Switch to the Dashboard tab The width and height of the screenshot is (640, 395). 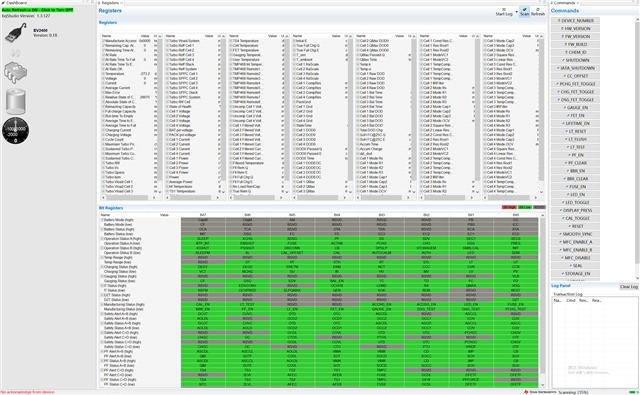click(15, 2)
